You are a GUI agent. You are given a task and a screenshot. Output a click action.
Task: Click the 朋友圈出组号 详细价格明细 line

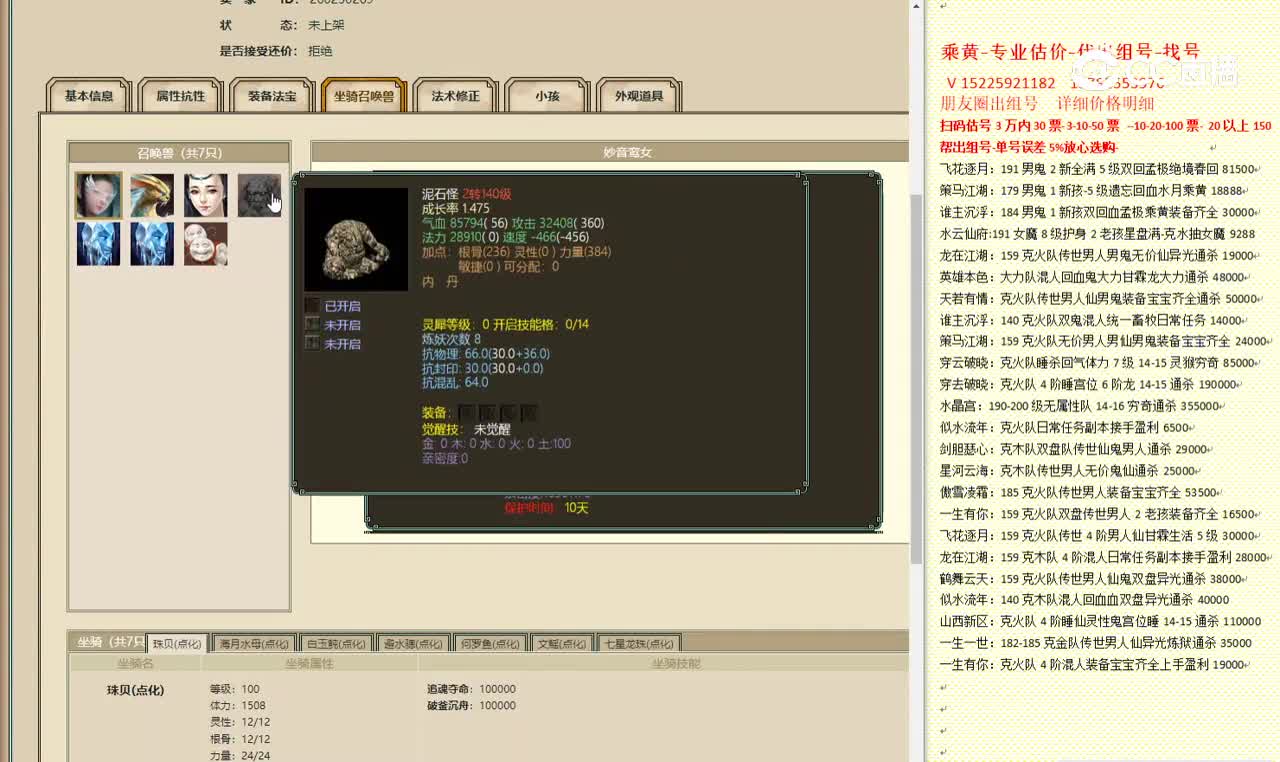coord(1047,103)
